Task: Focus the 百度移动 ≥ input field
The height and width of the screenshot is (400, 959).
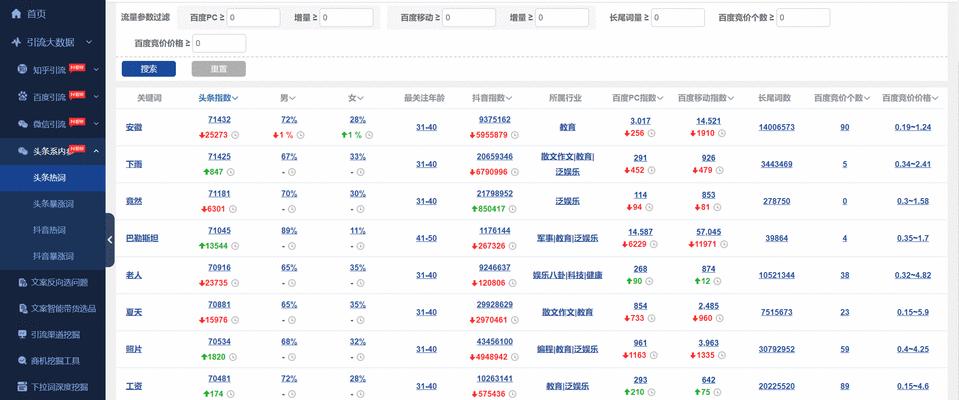Action: tap(469, 18)
